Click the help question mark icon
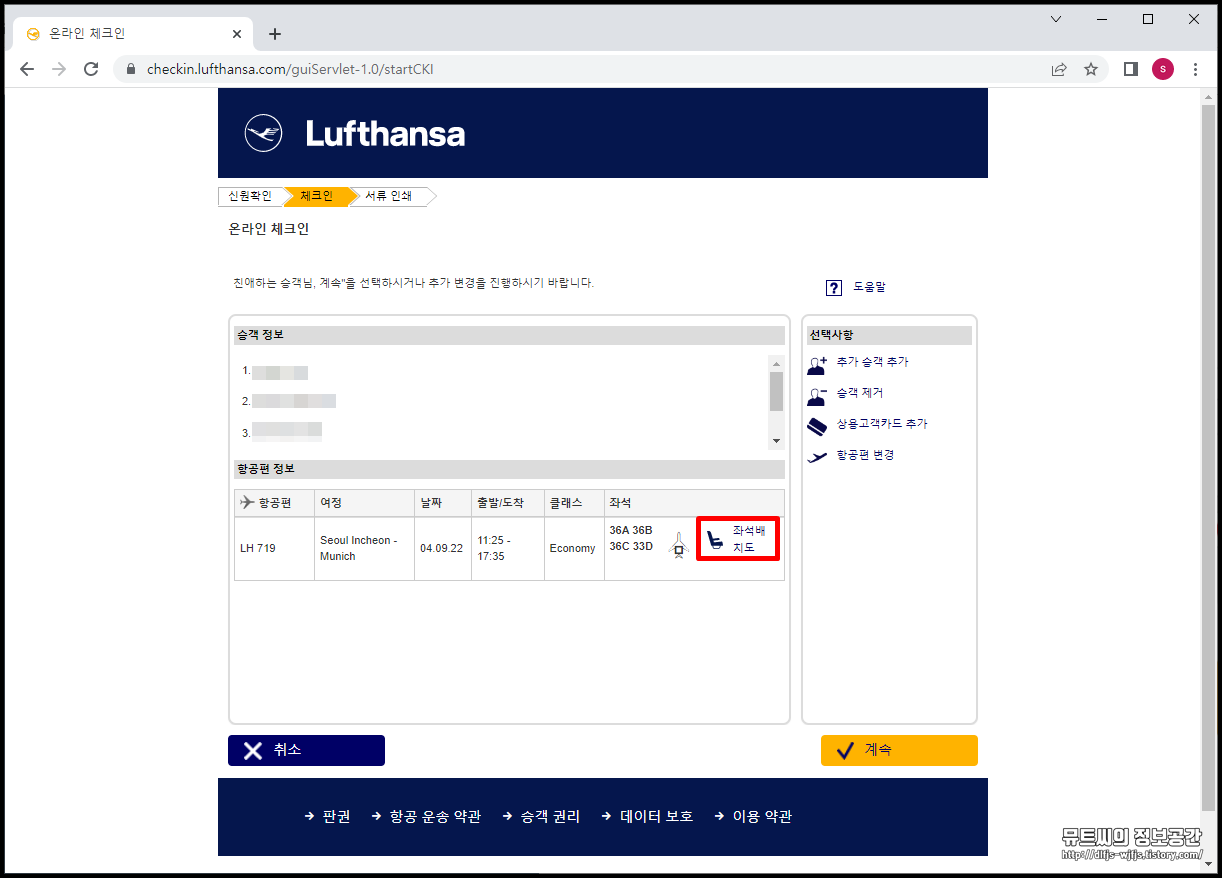Image resolution: width=1222 pixels, height=878 pixels. (x=834, y=288)
